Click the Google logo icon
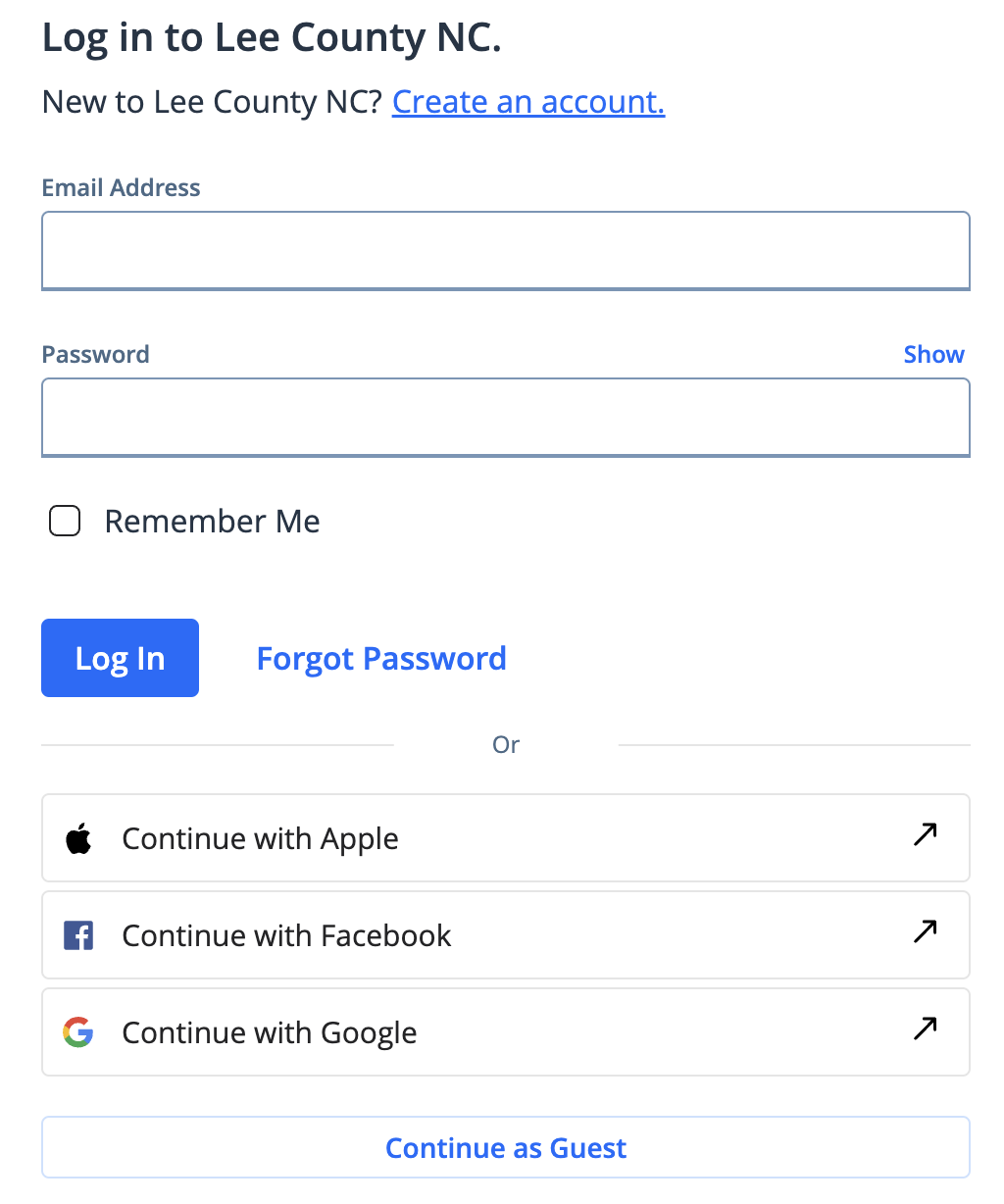This screenshot has height=1204, width=1004. coord(78,1032)
